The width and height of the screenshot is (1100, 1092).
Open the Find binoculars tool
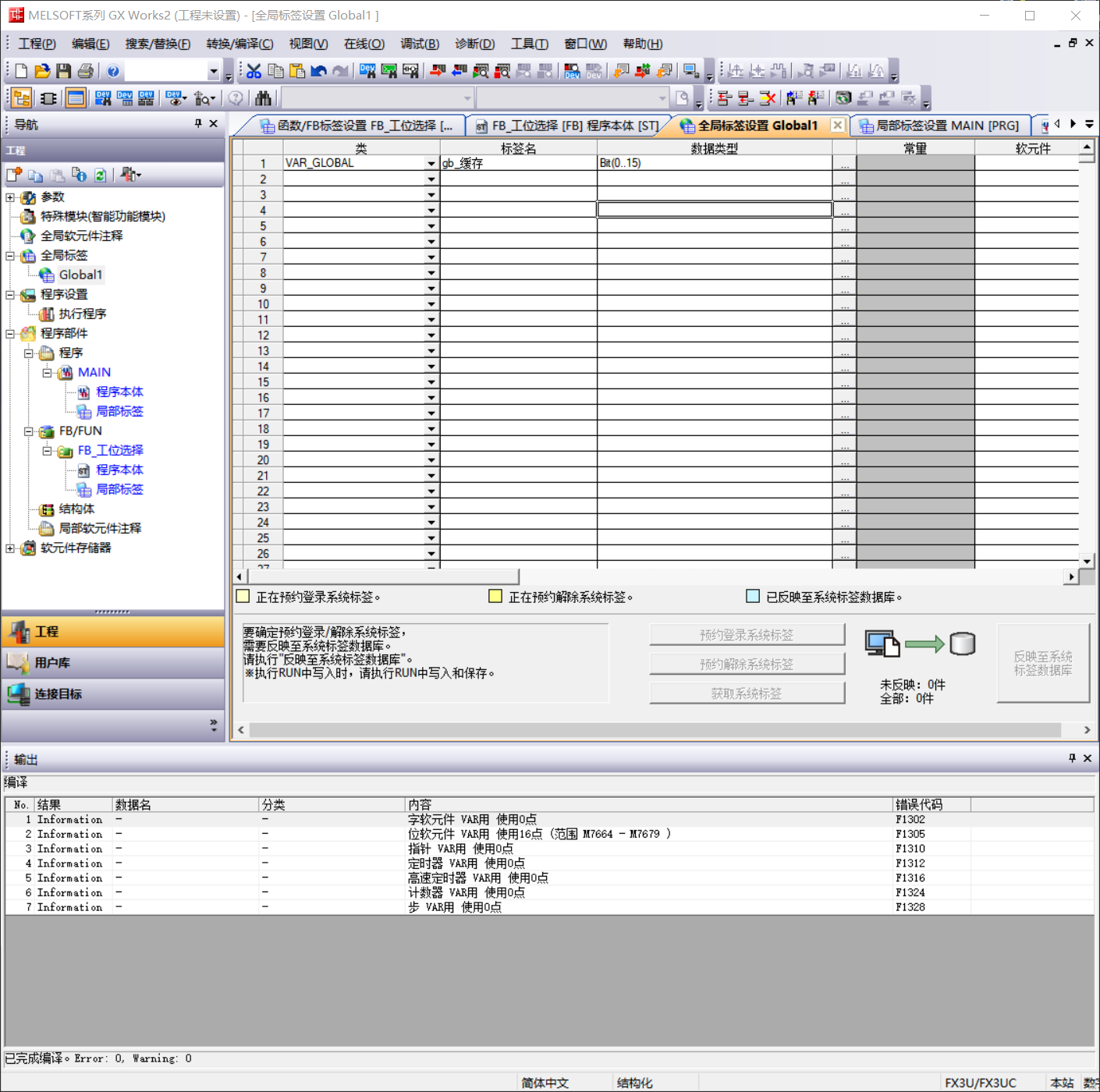pos(263,98)
